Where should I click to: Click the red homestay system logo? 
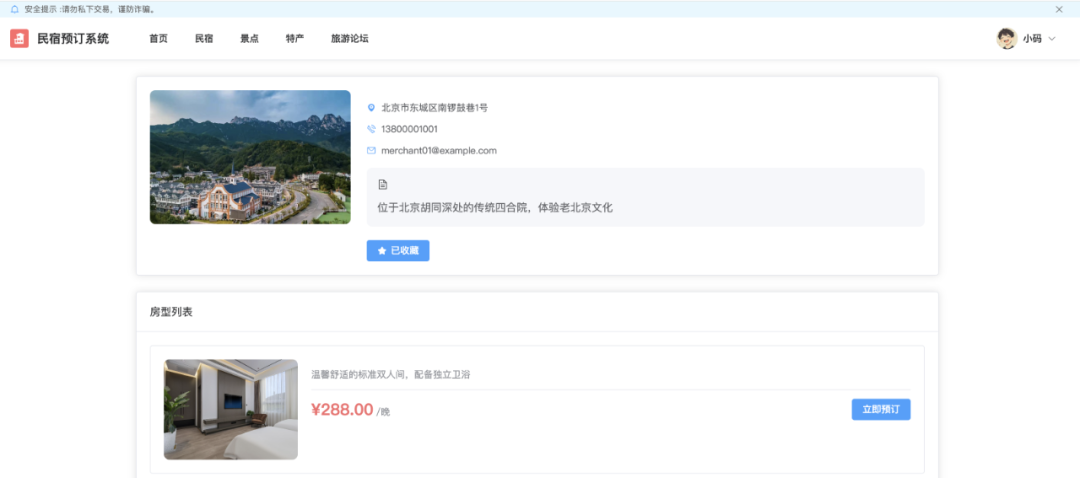(x=19, y=39)
